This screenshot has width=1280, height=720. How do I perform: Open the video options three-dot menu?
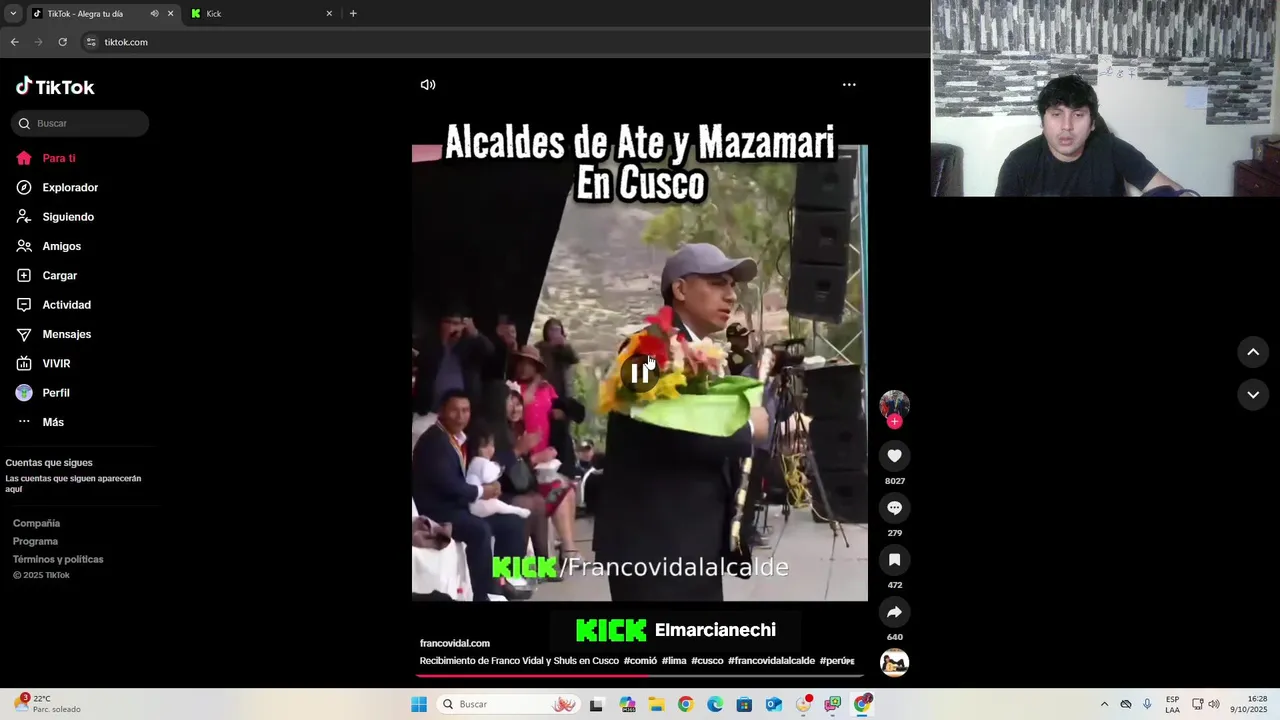(849, 85)
